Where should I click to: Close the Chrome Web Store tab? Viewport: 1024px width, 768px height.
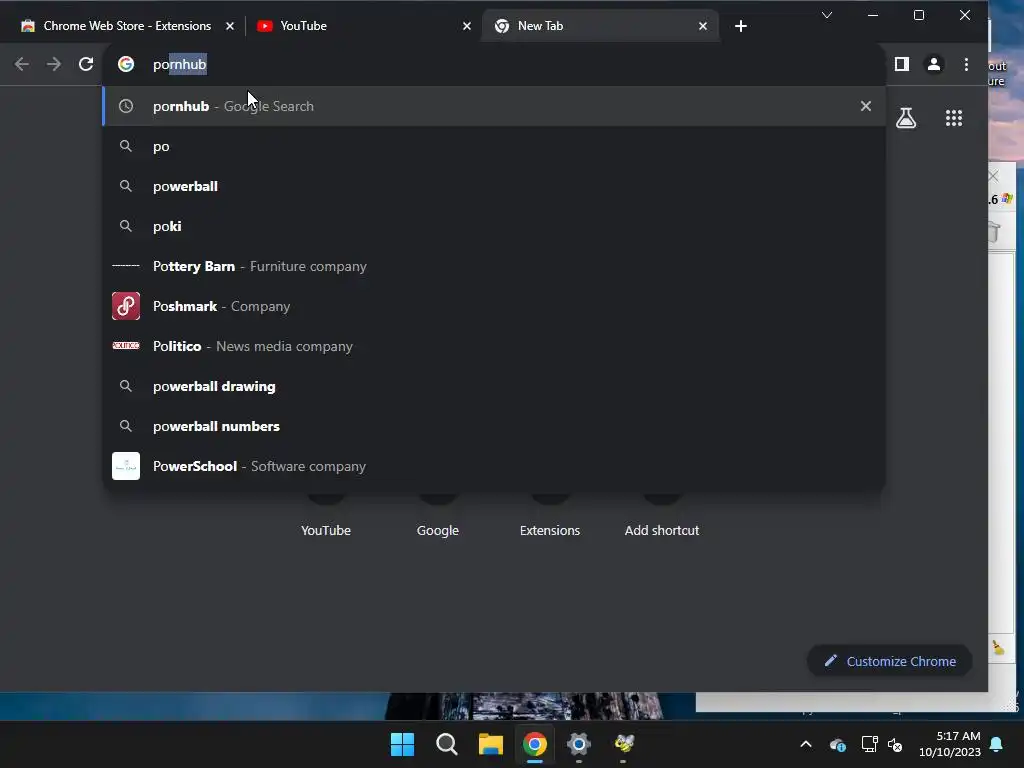[x=229, y=26]
